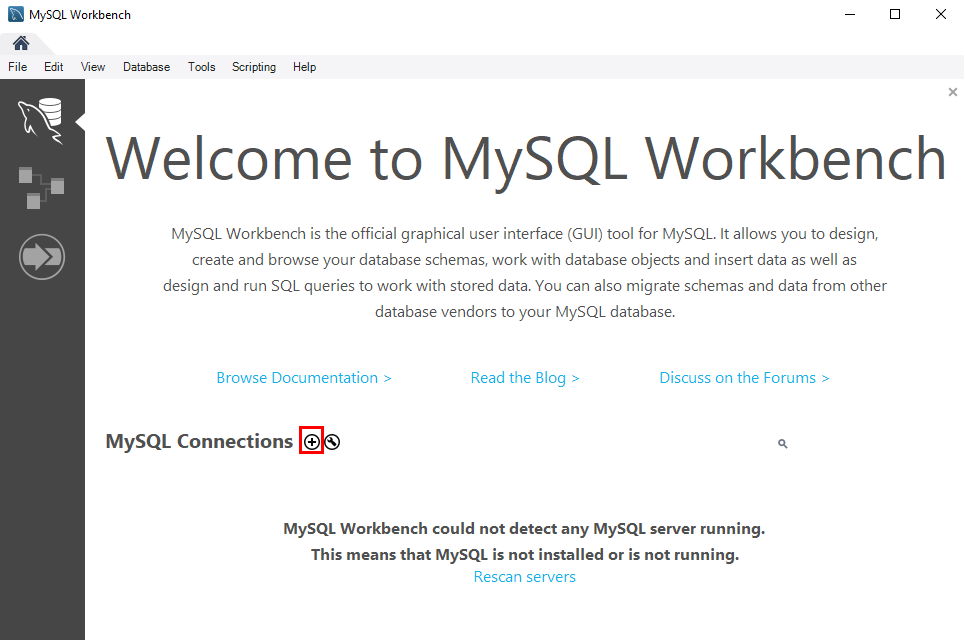The width and height of the screenshot is (965, 640).
Task: Open the Database menu
Action: [146, 67]
